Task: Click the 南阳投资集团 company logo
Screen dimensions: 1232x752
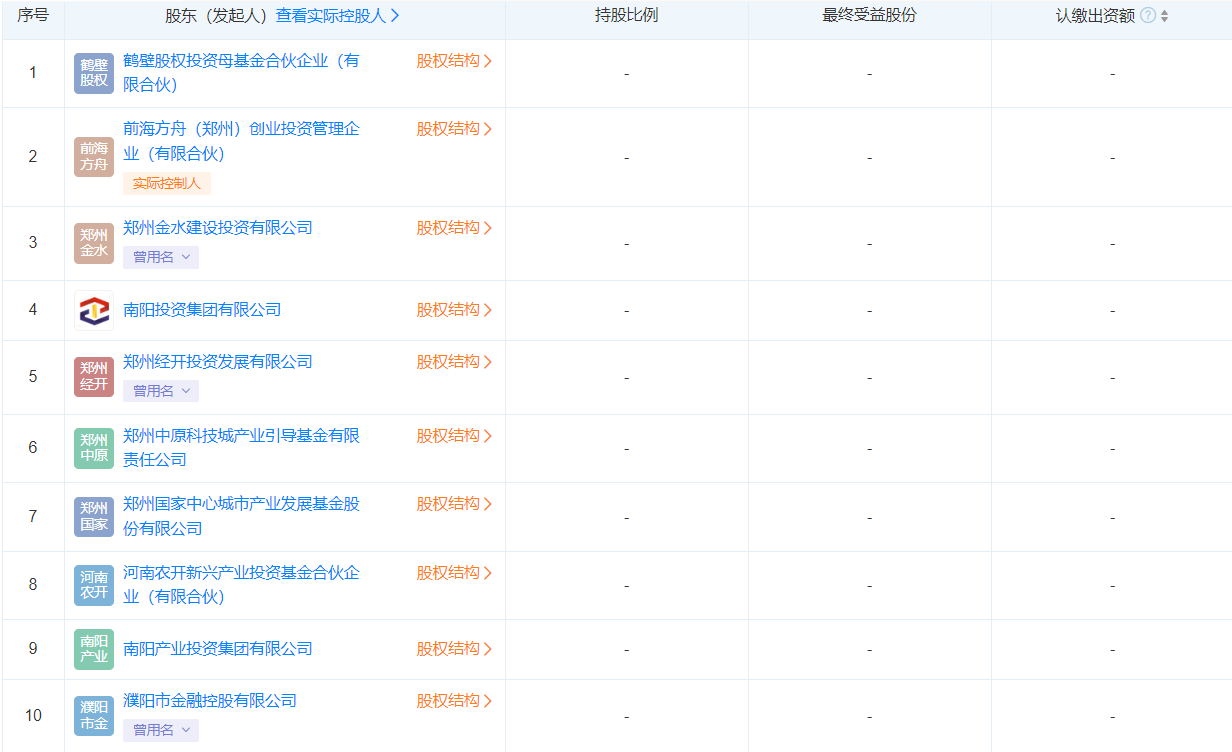Action: (x=94, y=310)
